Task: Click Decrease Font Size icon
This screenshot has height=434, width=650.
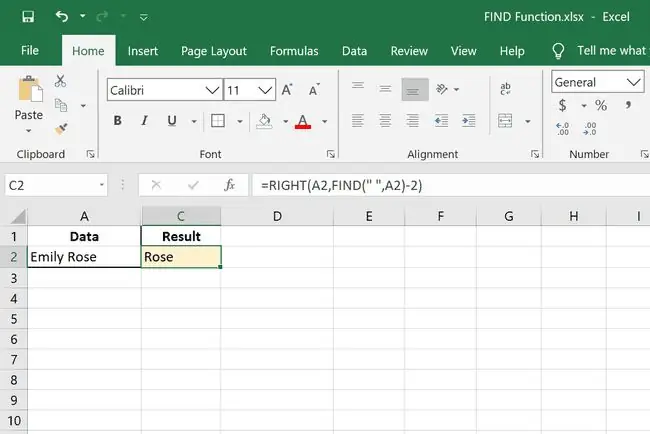Action: click(314, 90)
